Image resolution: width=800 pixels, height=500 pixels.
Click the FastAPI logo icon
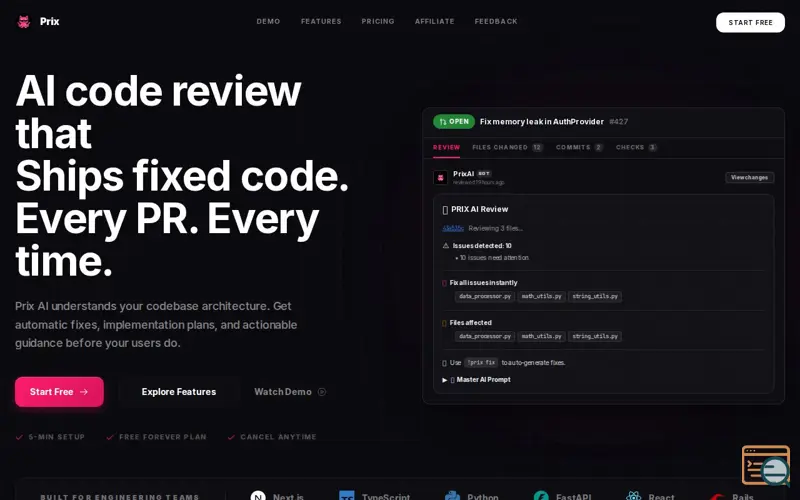[x=541, y=496]
